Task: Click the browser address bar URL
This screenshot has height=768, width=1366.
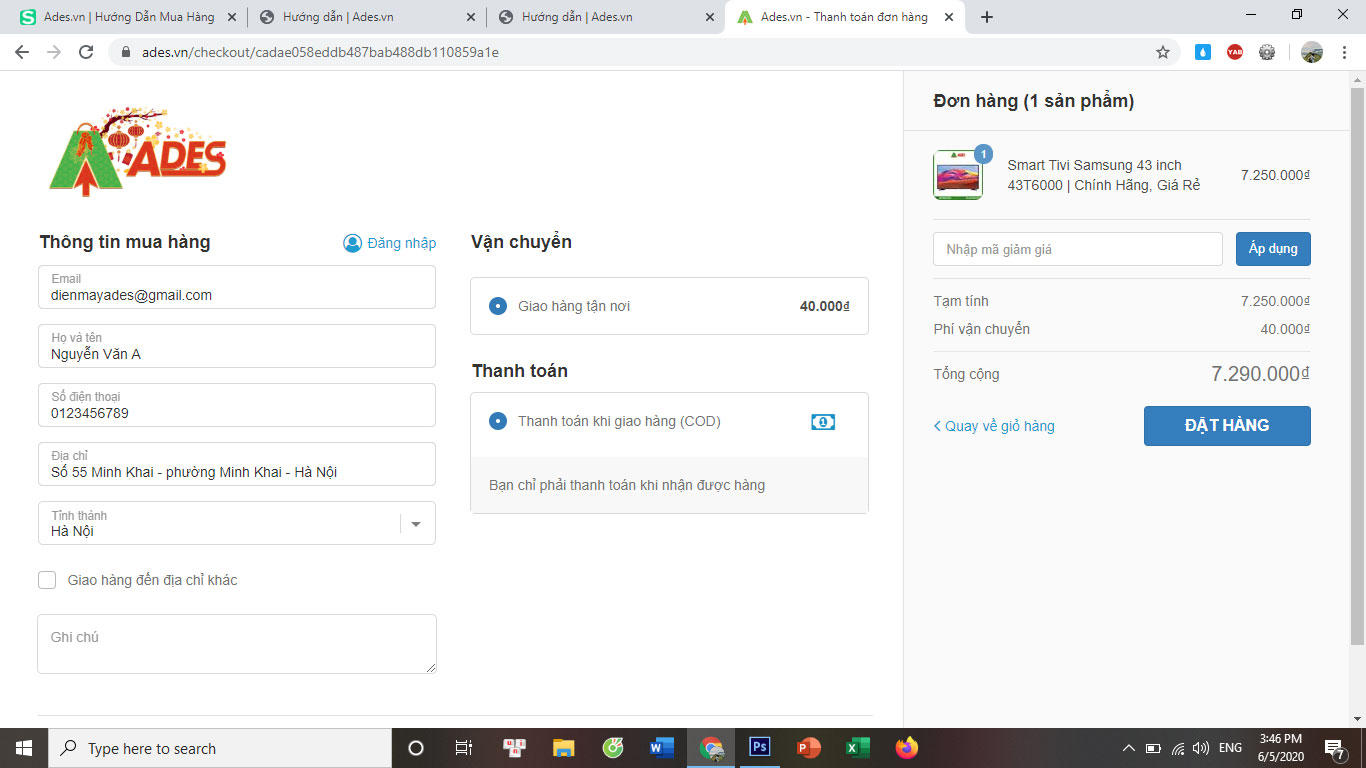Action: 321,52
